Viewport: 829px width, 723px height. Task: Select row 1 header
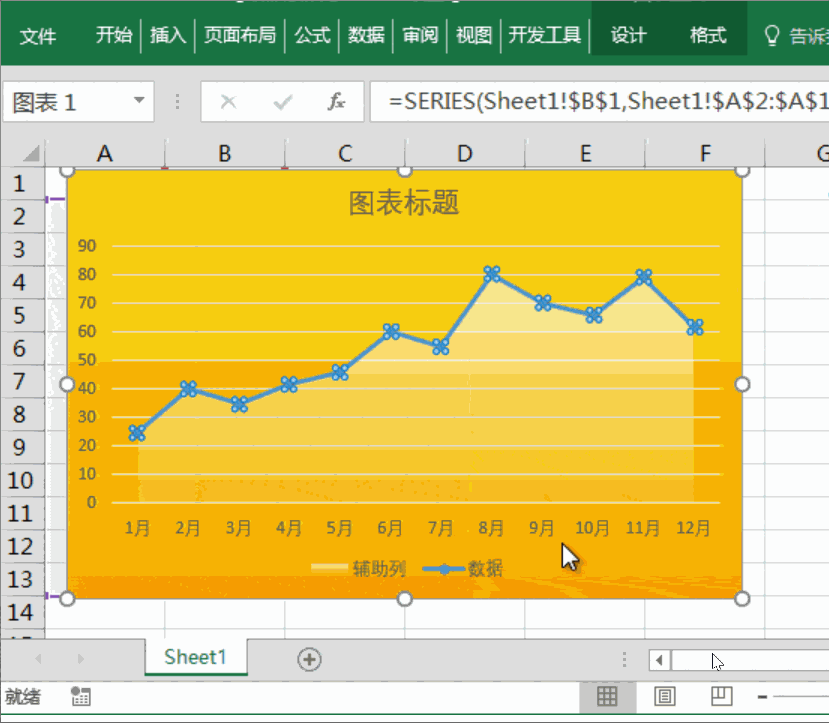20,183
